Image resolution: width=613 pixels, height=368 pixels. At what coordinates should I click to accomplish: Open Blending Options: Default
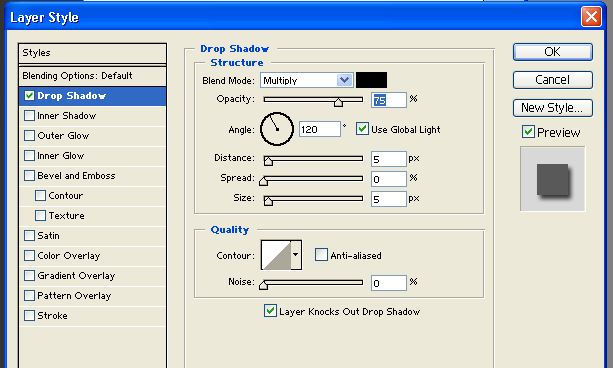[92, 76]
